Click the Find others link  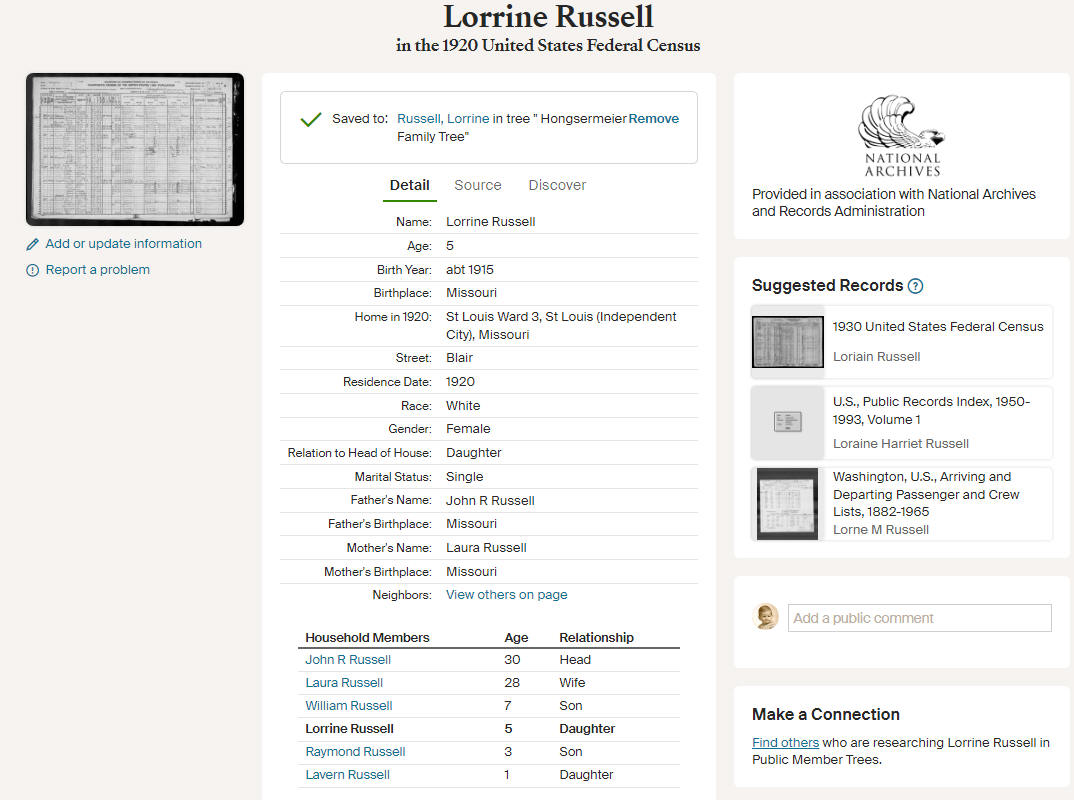point(785,742)
